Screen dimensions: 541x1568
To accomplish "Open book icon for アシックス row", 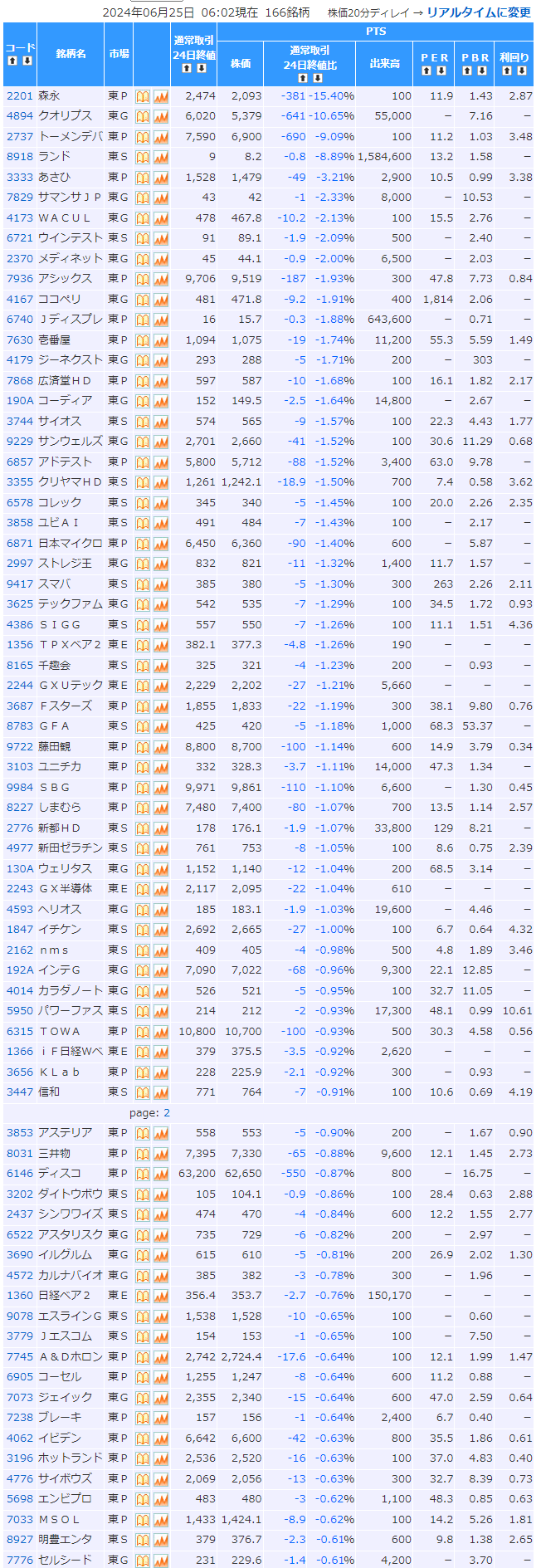I will tap(143, 279).
